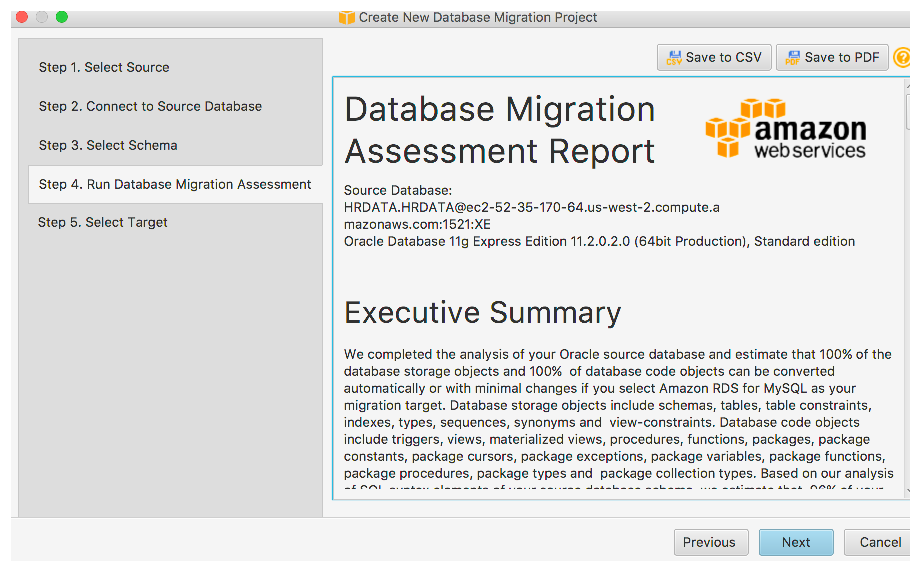Go to Step 2. Connect to Source Database
Image resolution: width=923 pixels, height=575 pixels.
150,107
